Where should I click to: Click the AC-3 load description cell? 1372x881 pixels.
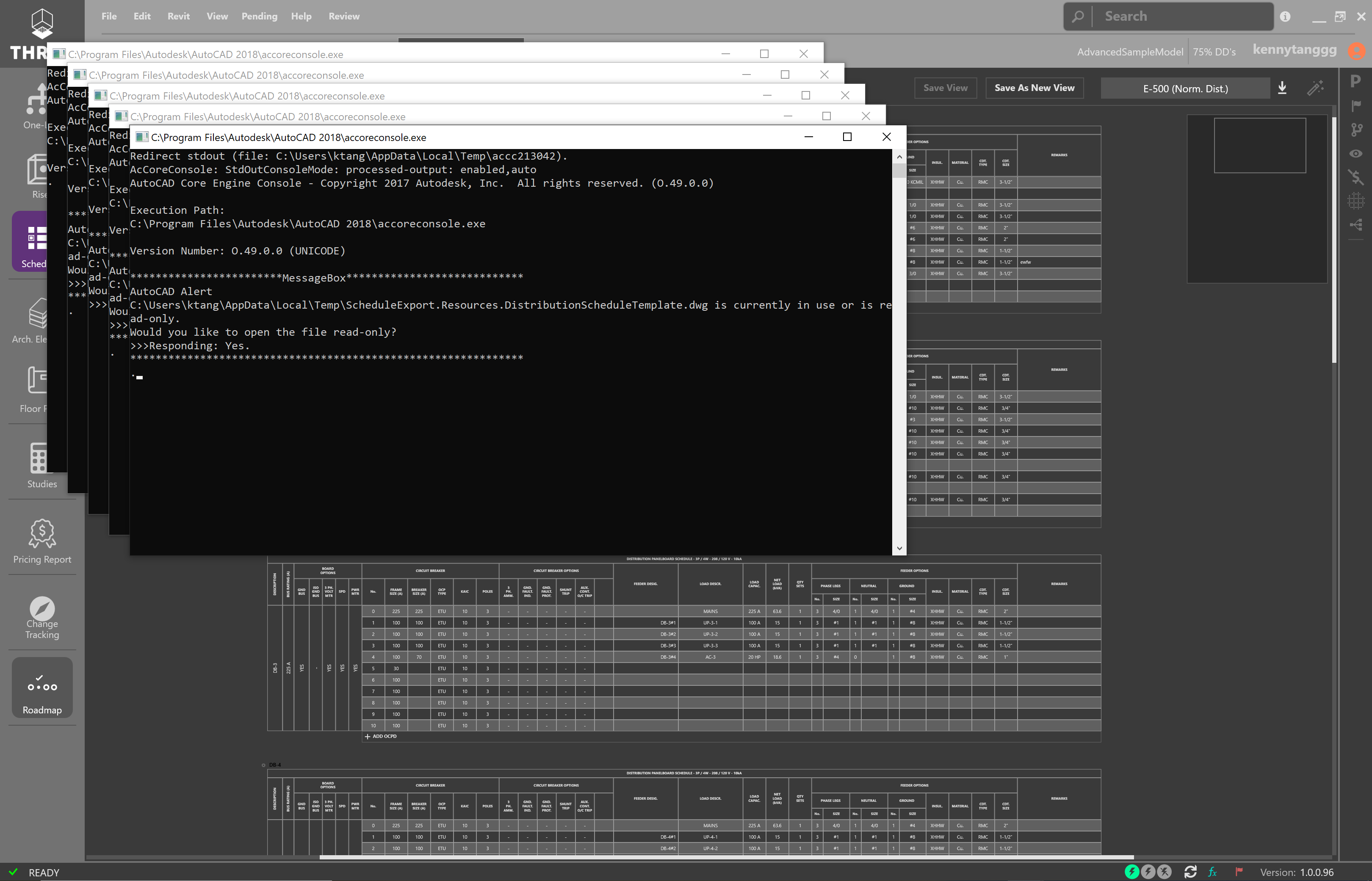710,657
